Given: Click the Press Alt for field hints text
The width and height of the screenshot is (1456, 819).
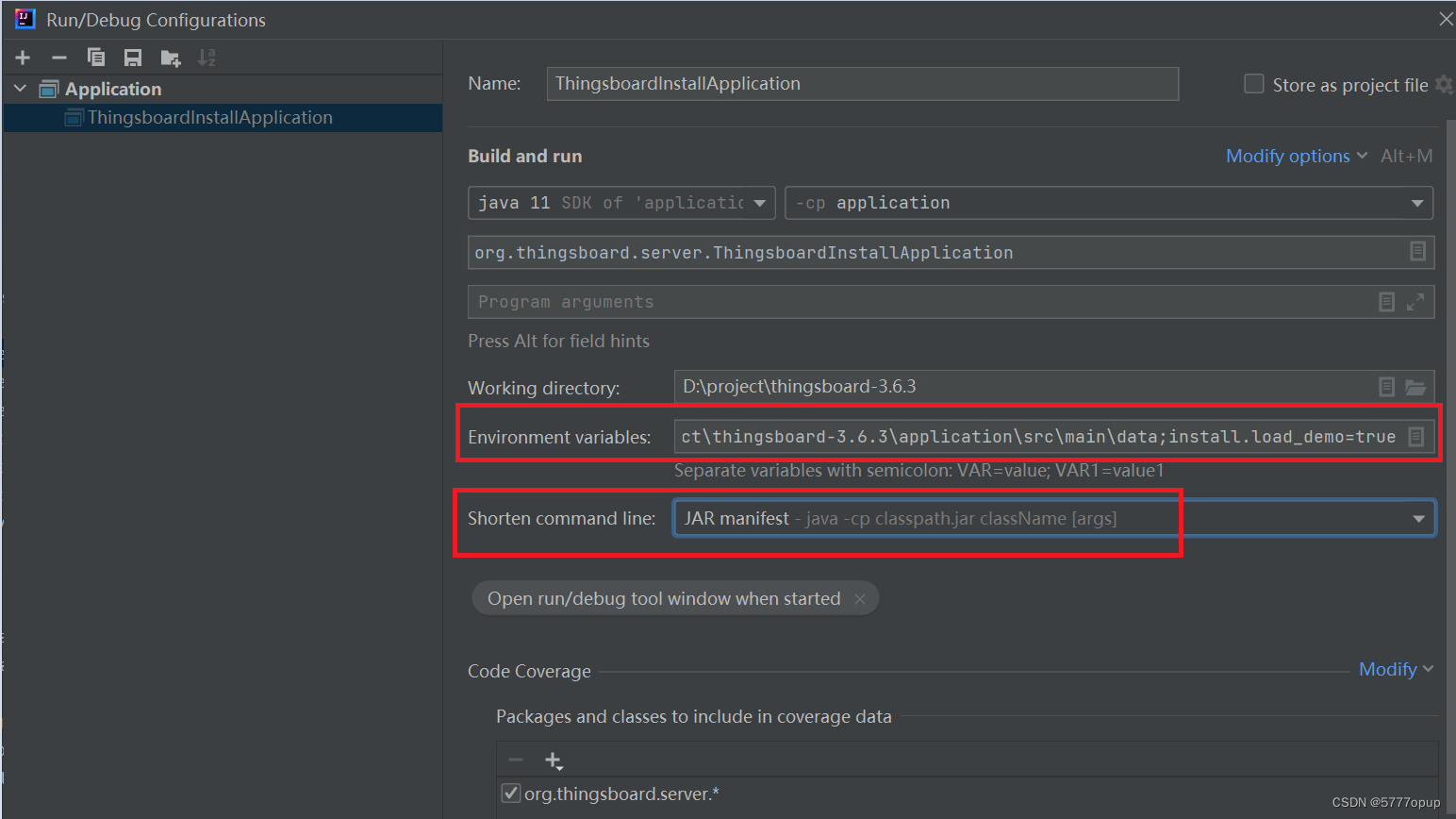Looking at the screenshot, I should [x=559, y=341].
